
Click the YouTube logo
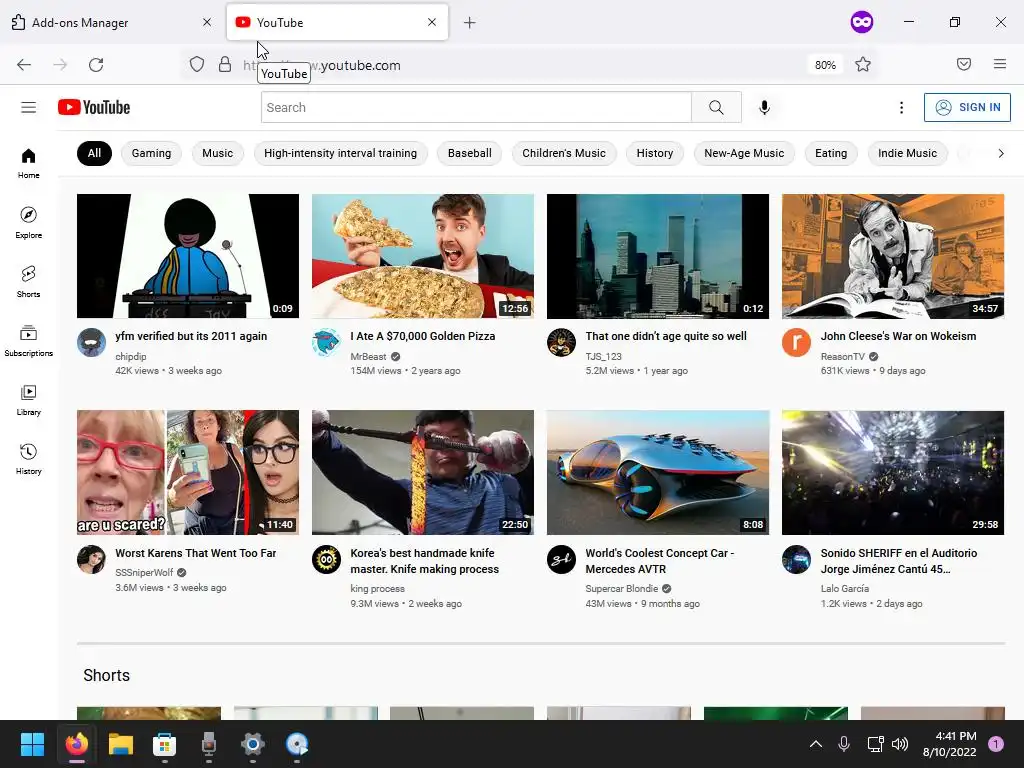click(93, 107)
